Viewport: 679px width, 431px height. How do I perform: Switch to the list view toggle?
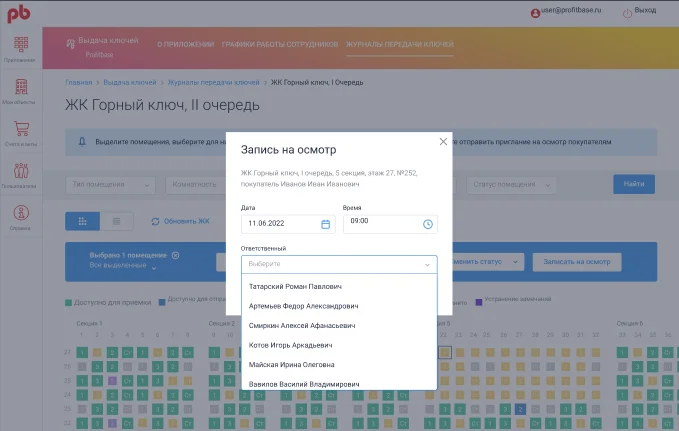click(x=116, y=221)
